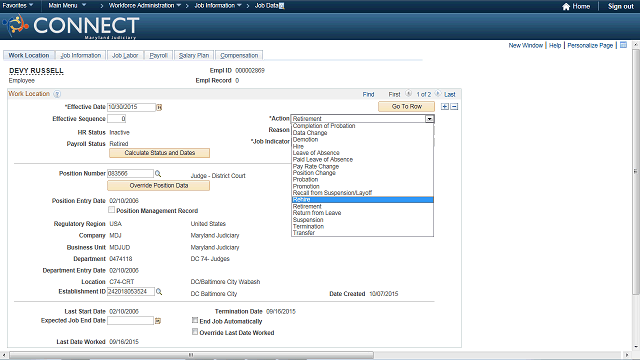Select Rehire in the Action list
640x360 pixels.
coord(362,200)
